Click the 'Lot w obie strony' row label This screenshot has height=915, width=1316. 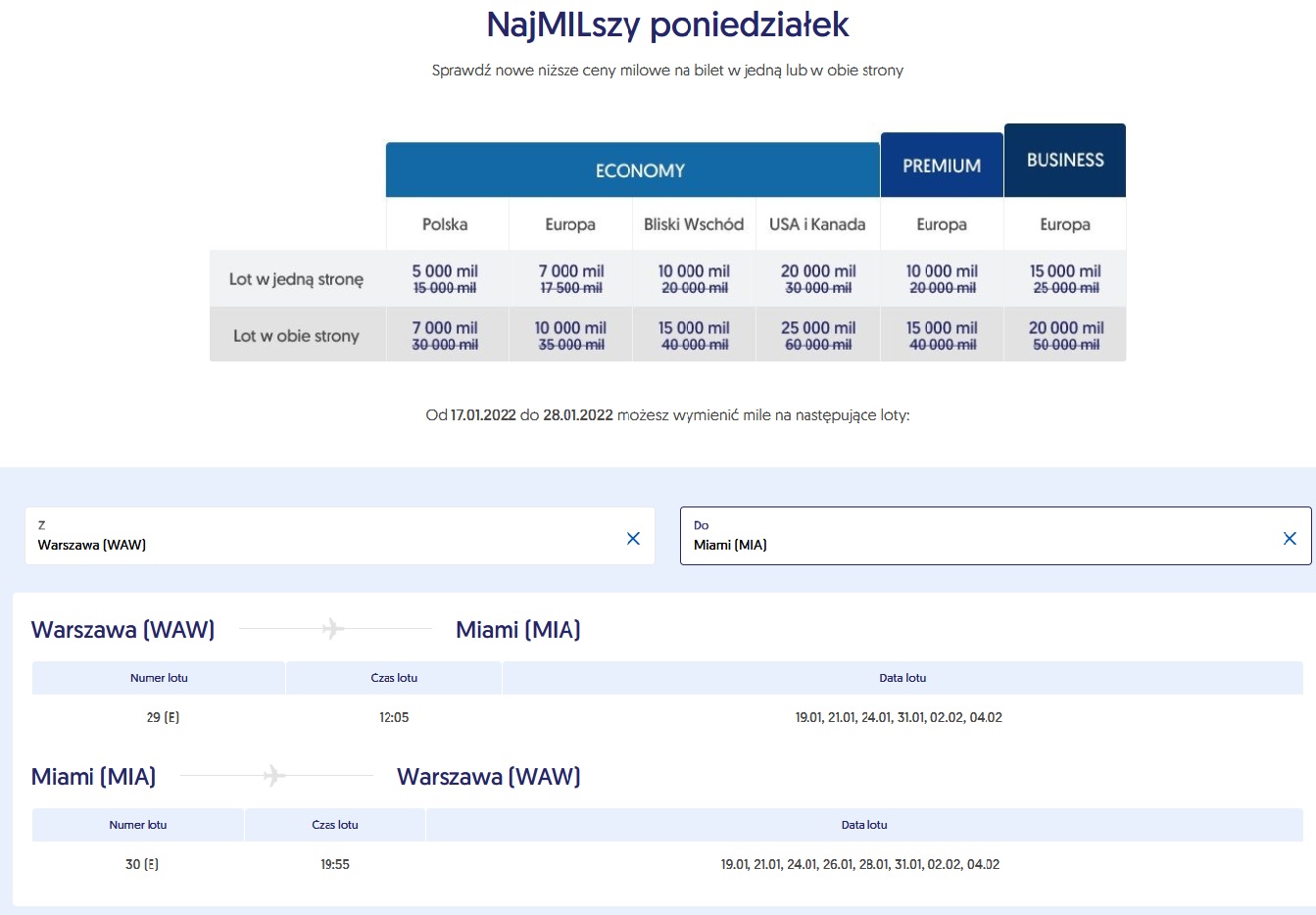click(296, 336)
